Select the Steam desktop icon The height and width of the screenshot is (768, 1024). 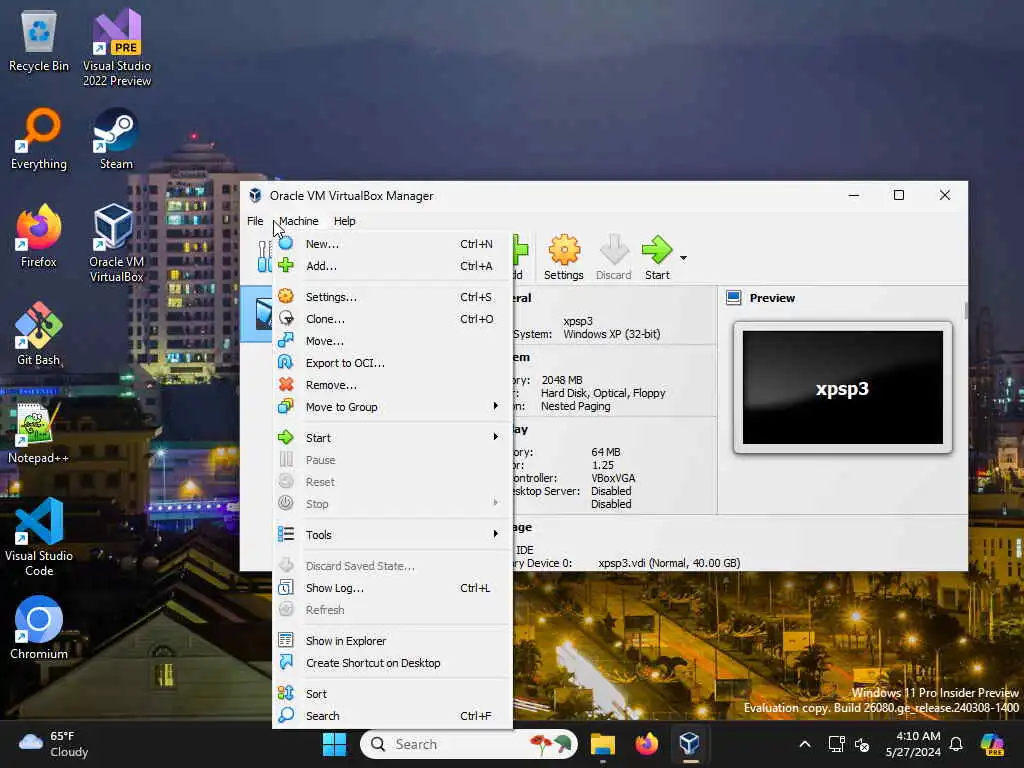pyautogui.click(x=116, y=140)
